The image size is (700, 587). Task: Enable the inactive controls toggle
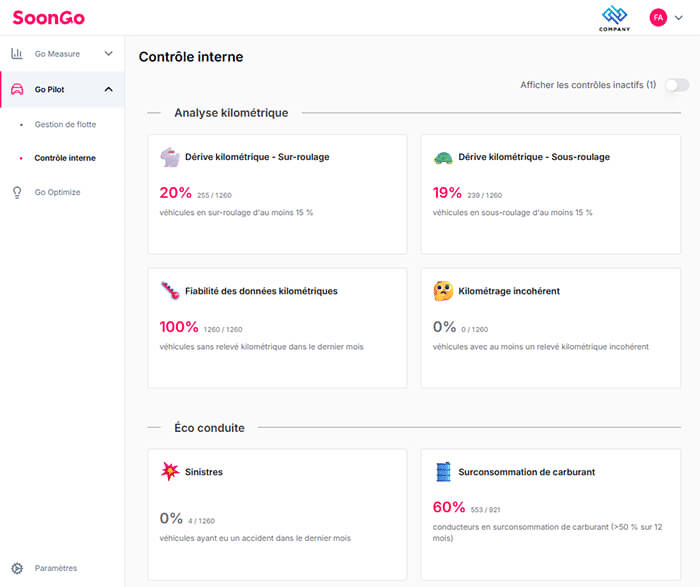677,85
